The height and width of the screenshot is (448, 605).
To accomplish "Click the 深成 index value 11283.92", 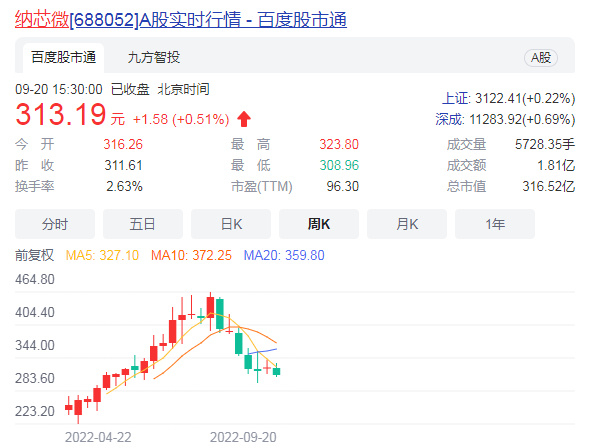I will pyautogui.click(x=522, y=119).
